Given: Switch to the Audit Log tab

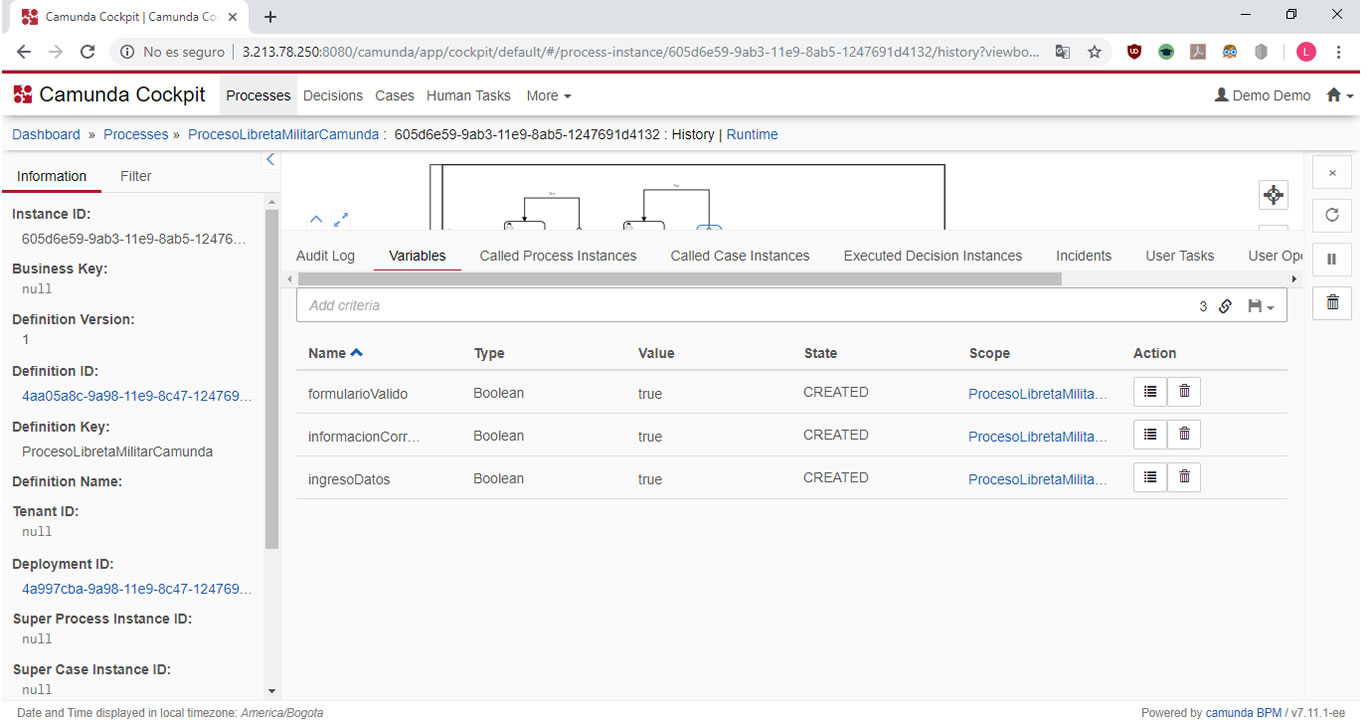Looking at the screenshot, I should coord(325,256).
